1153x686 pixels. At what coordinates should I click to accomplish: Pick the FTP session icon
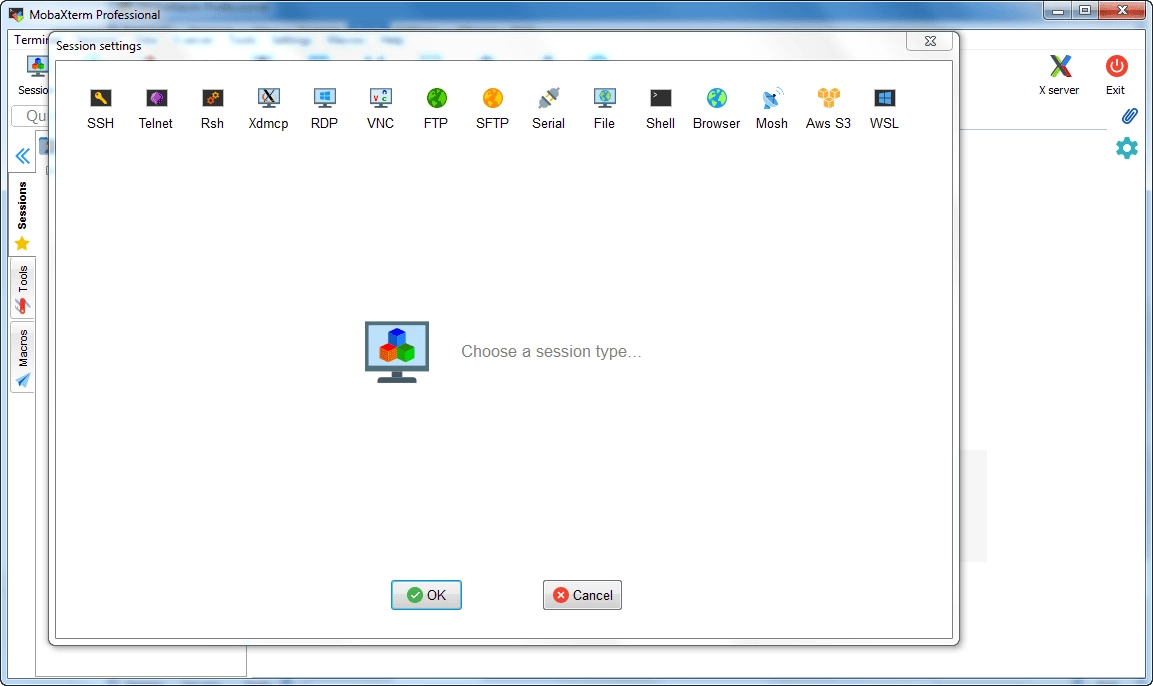pyautogui.click(x=436, y=109)
